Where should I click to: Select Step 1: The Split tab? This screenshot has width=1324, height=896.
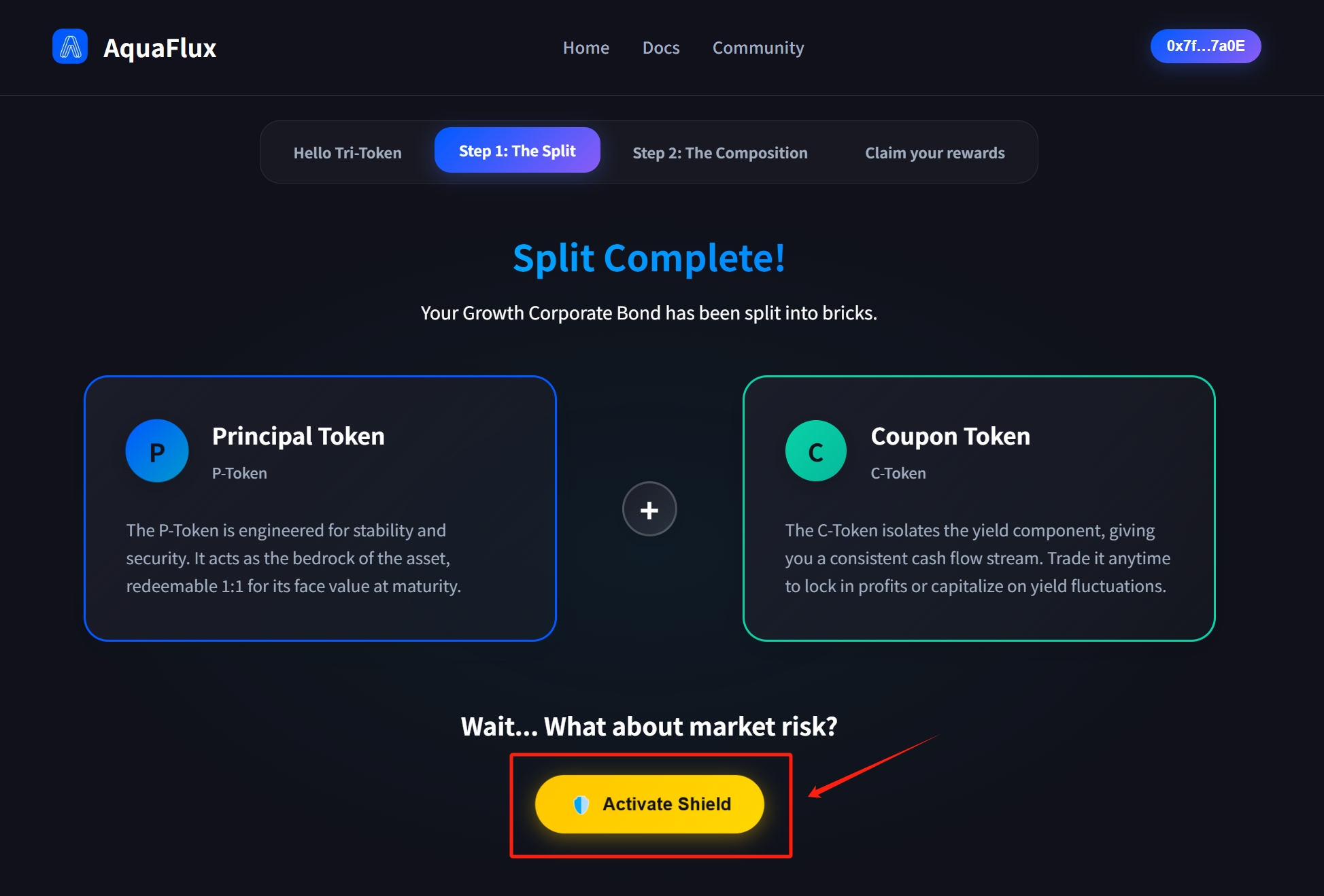coord(517,150)
